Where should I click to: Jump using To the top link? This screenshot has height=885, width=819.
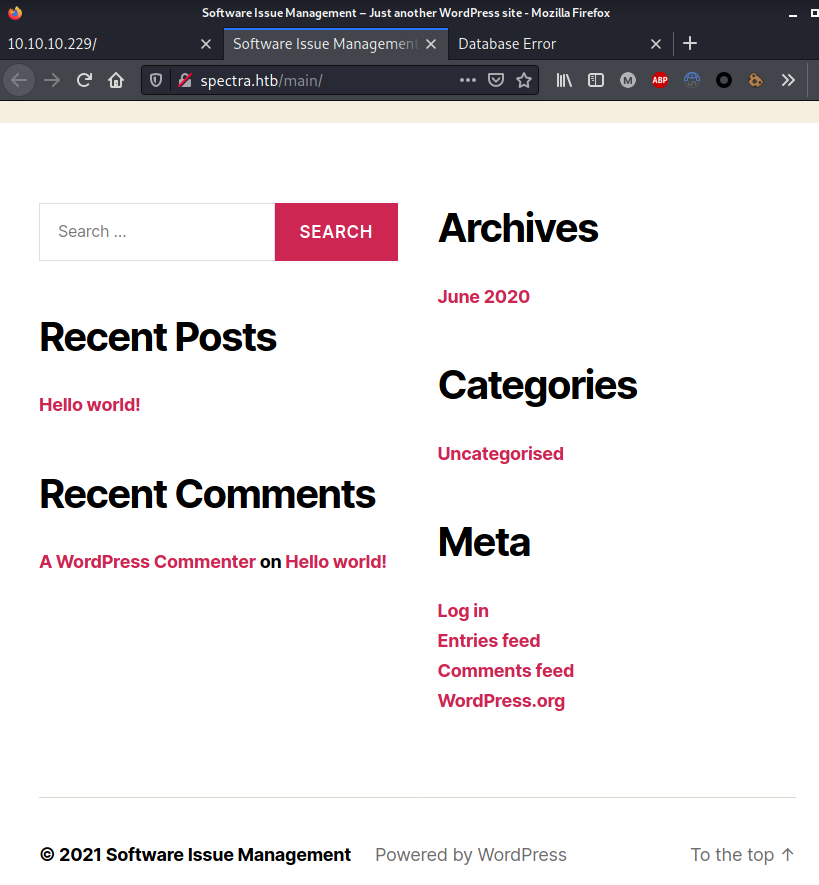click(x=742, y=855)
